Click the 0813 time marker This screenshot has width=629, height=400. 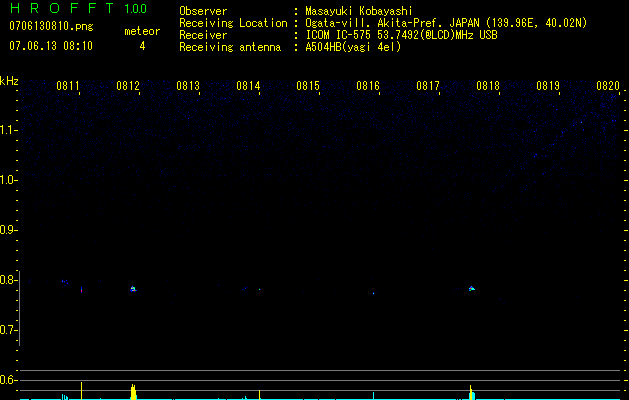(188, 86)
